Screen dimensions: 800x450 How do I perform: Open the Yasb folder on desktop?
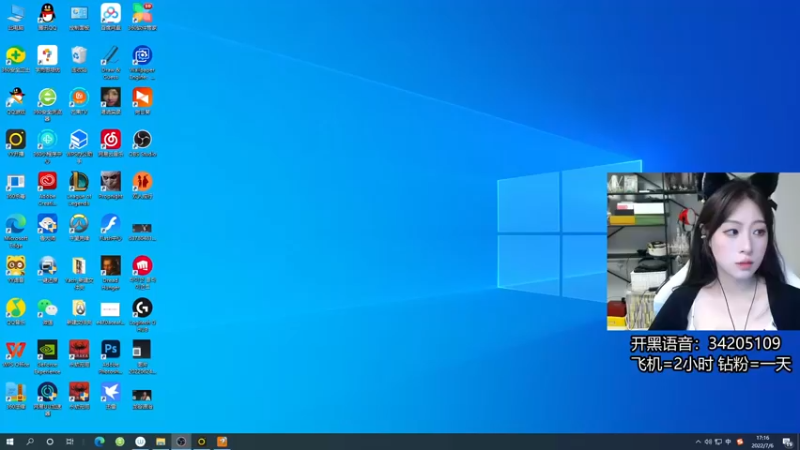tap(79, 272)
